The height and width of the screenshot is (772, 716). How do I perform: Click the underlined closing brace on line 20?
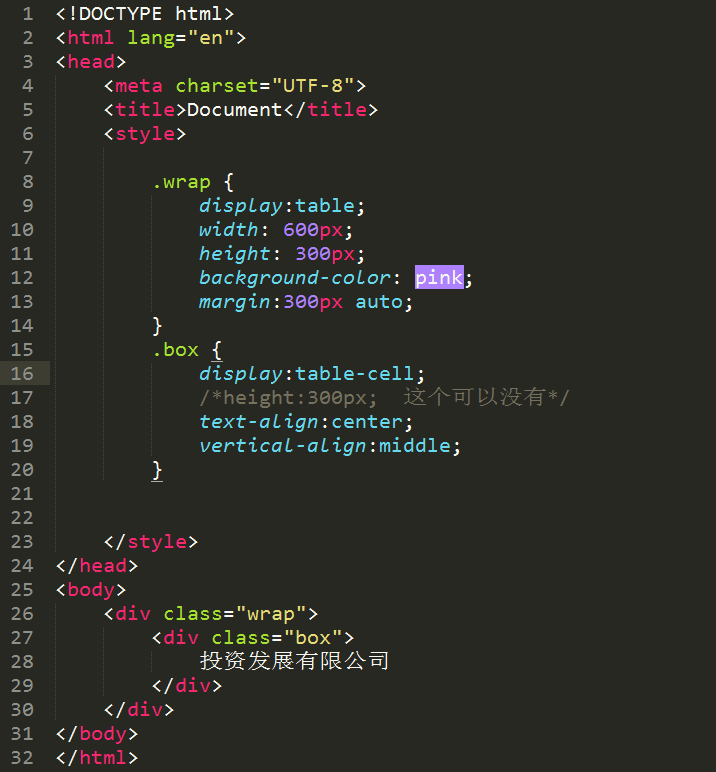point(157,471)
